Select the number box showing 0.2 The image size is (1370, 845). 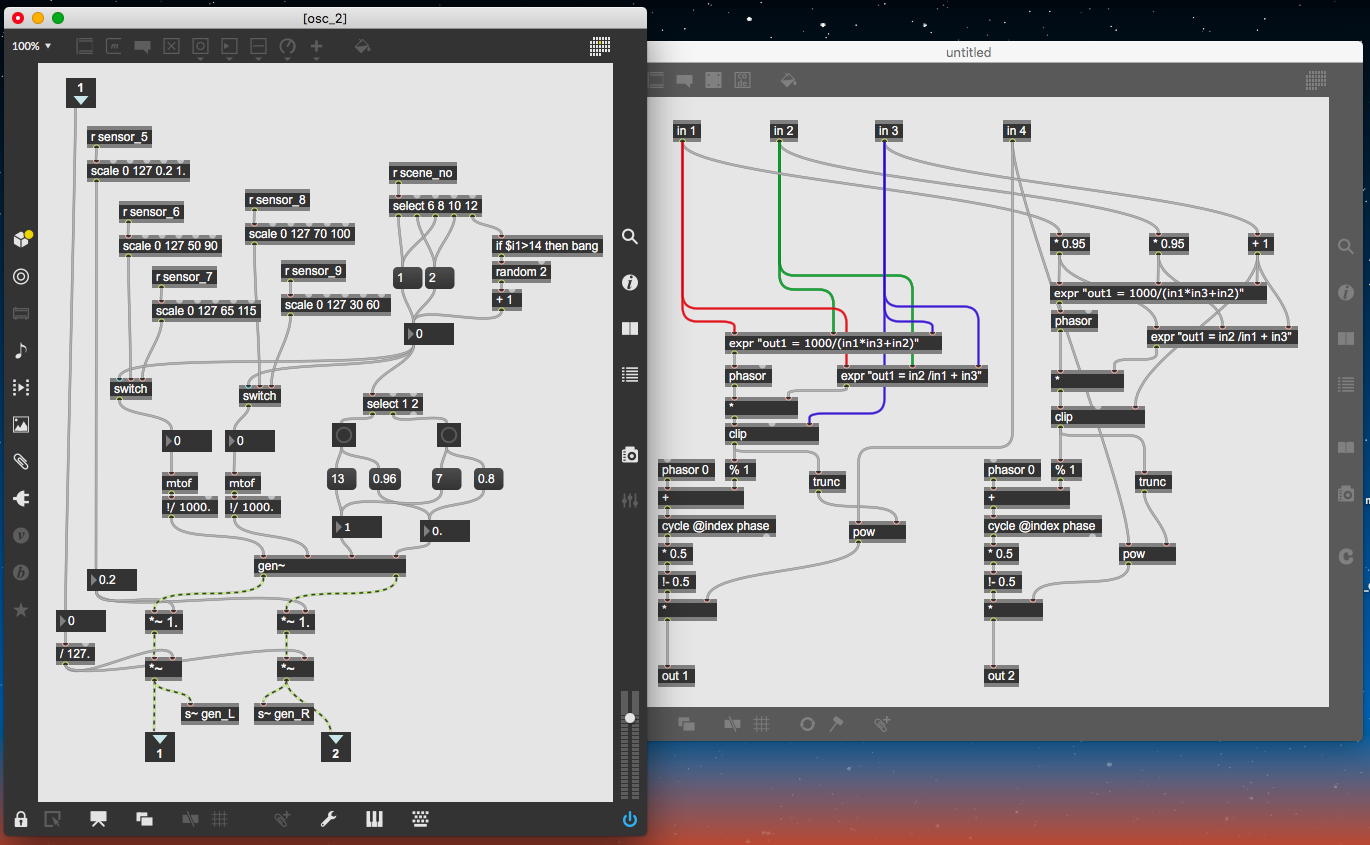click(x=112, y=579)
